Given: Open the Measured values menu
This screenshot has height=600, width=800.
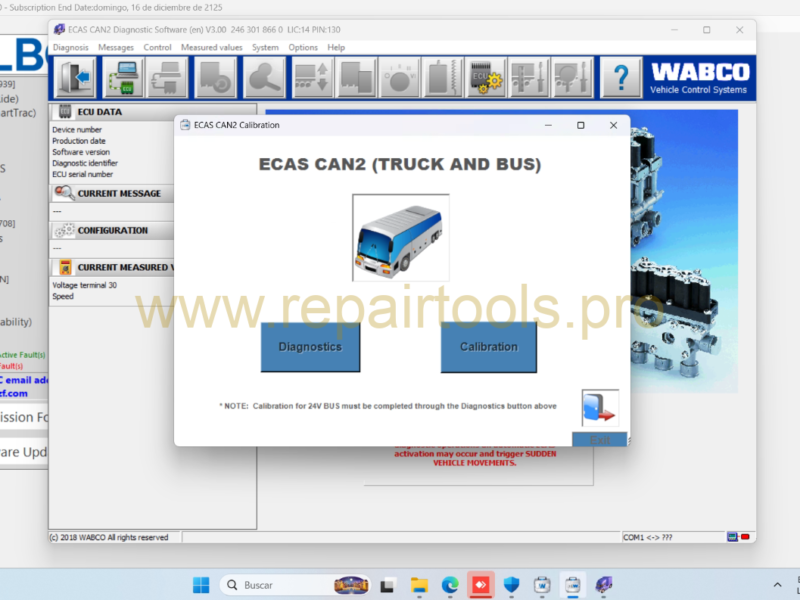Looking at the screenshot, I should tap(212, 47).
